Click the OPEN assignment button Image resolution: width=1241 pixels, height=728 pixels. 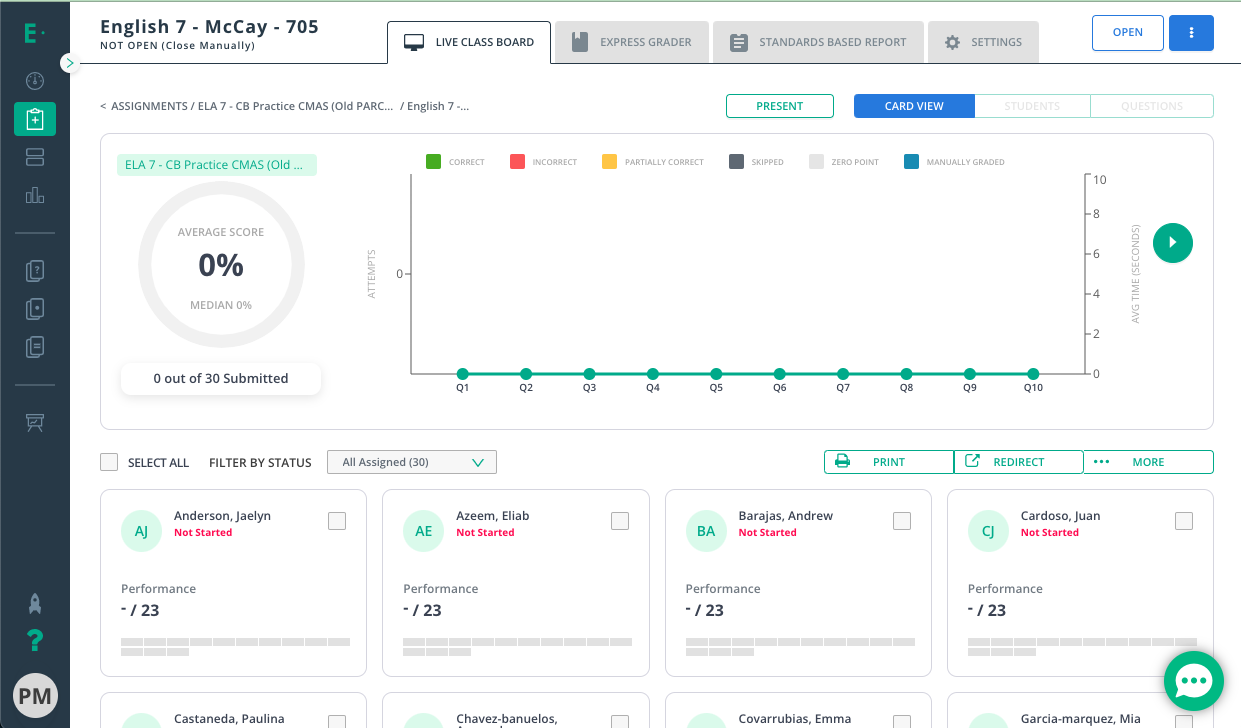pos(1128,33)
